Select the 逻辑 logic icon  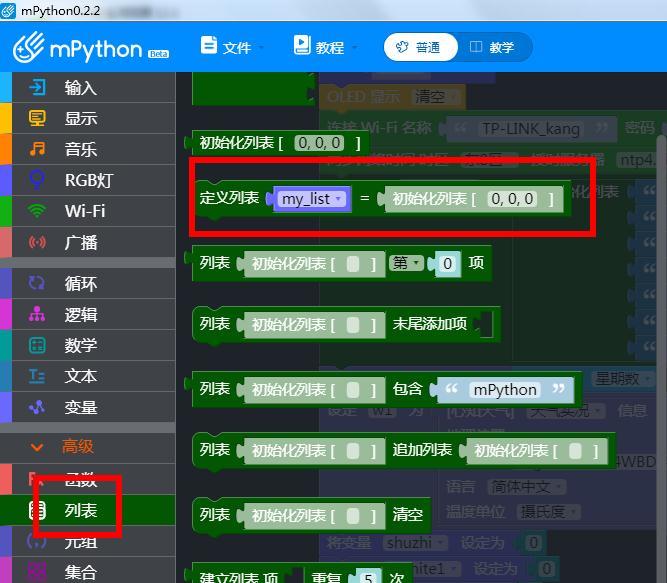[x=37, y=314]
